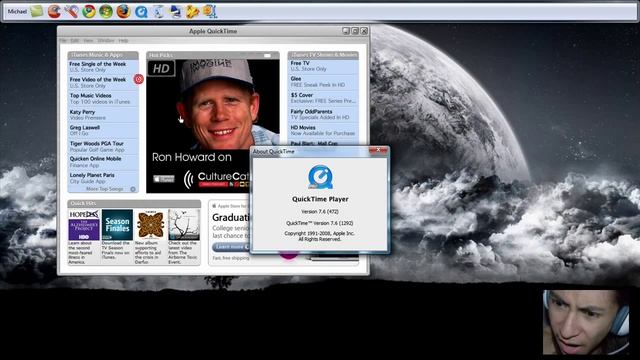Open View menu in QuickTime window
Screen dimensions: 640x360
coord(88,40)
